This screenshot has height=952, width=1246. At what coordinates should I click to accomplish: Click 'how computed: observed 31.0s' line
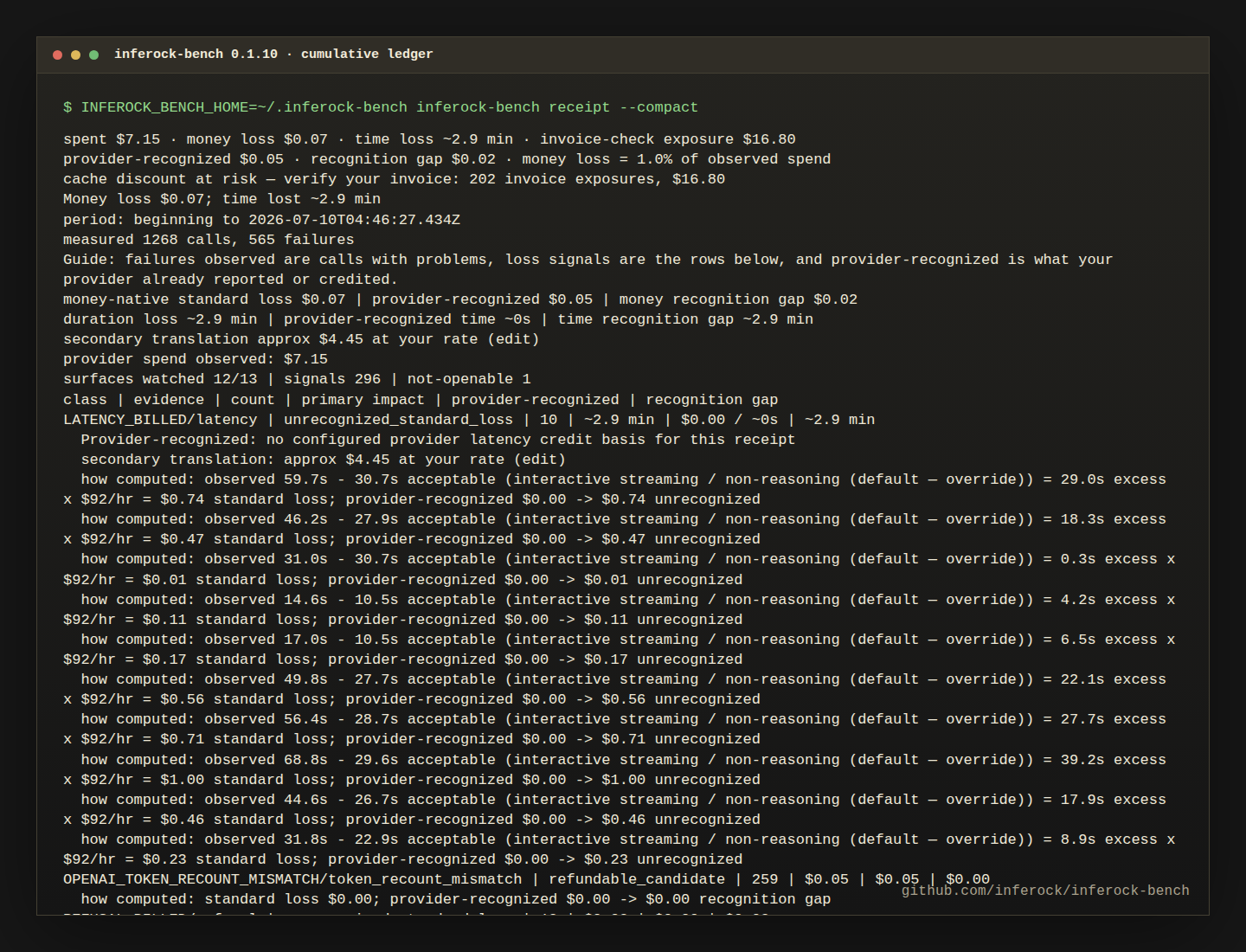click(627, 559)
